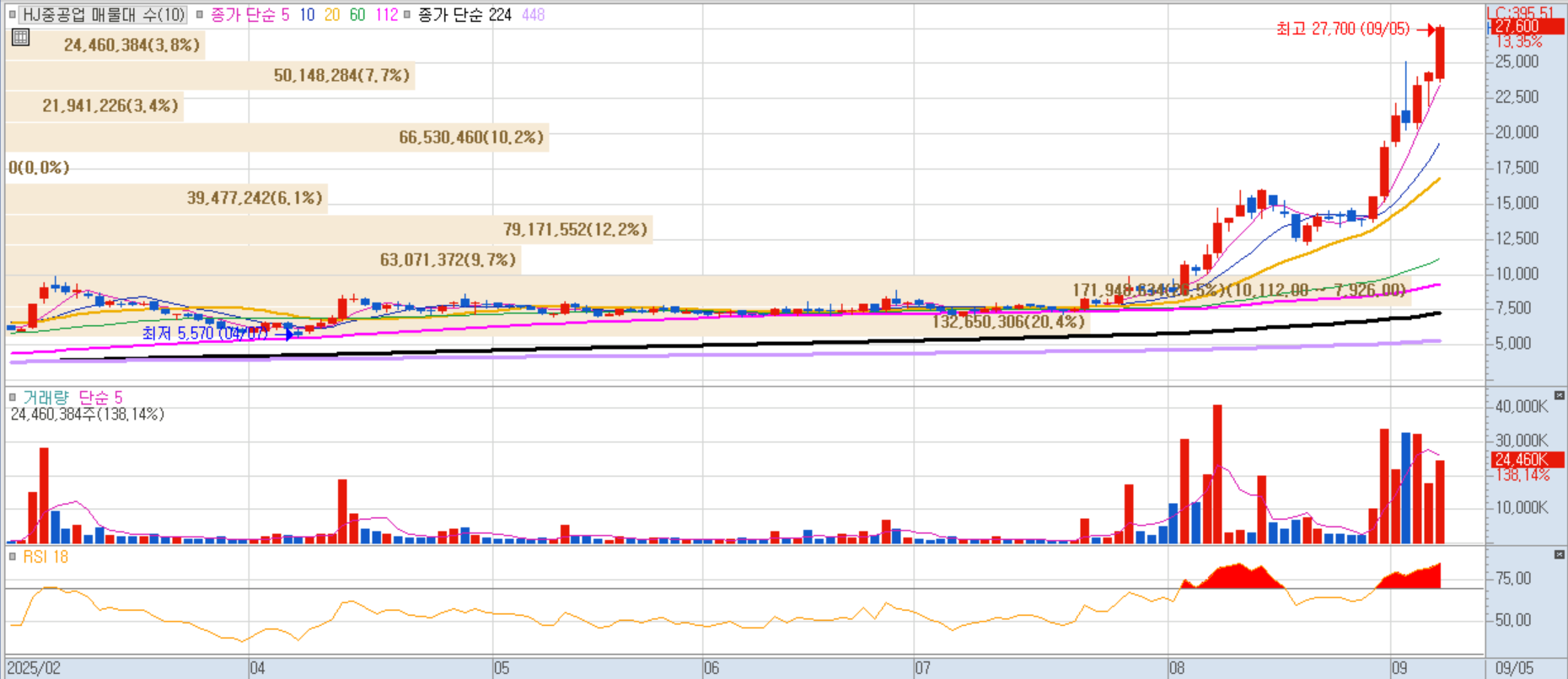
Task: Click the LC:395.51 value on price axis
Action: point(1522,13)
